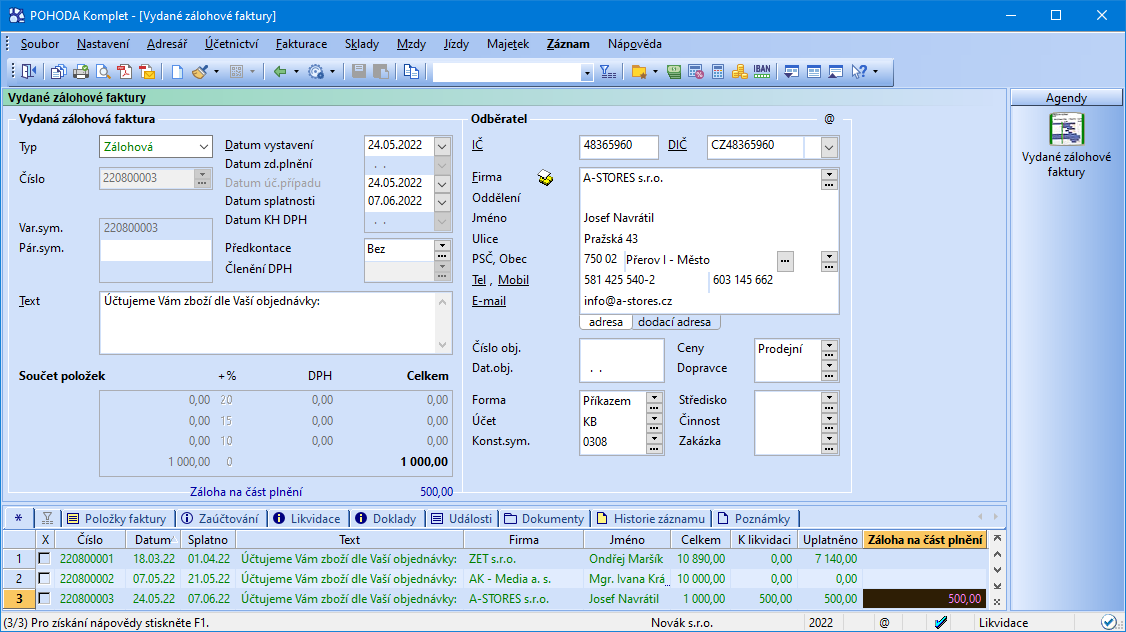Switch to Likvidace tab
The image size is (1126, 632).
point(307,519)
